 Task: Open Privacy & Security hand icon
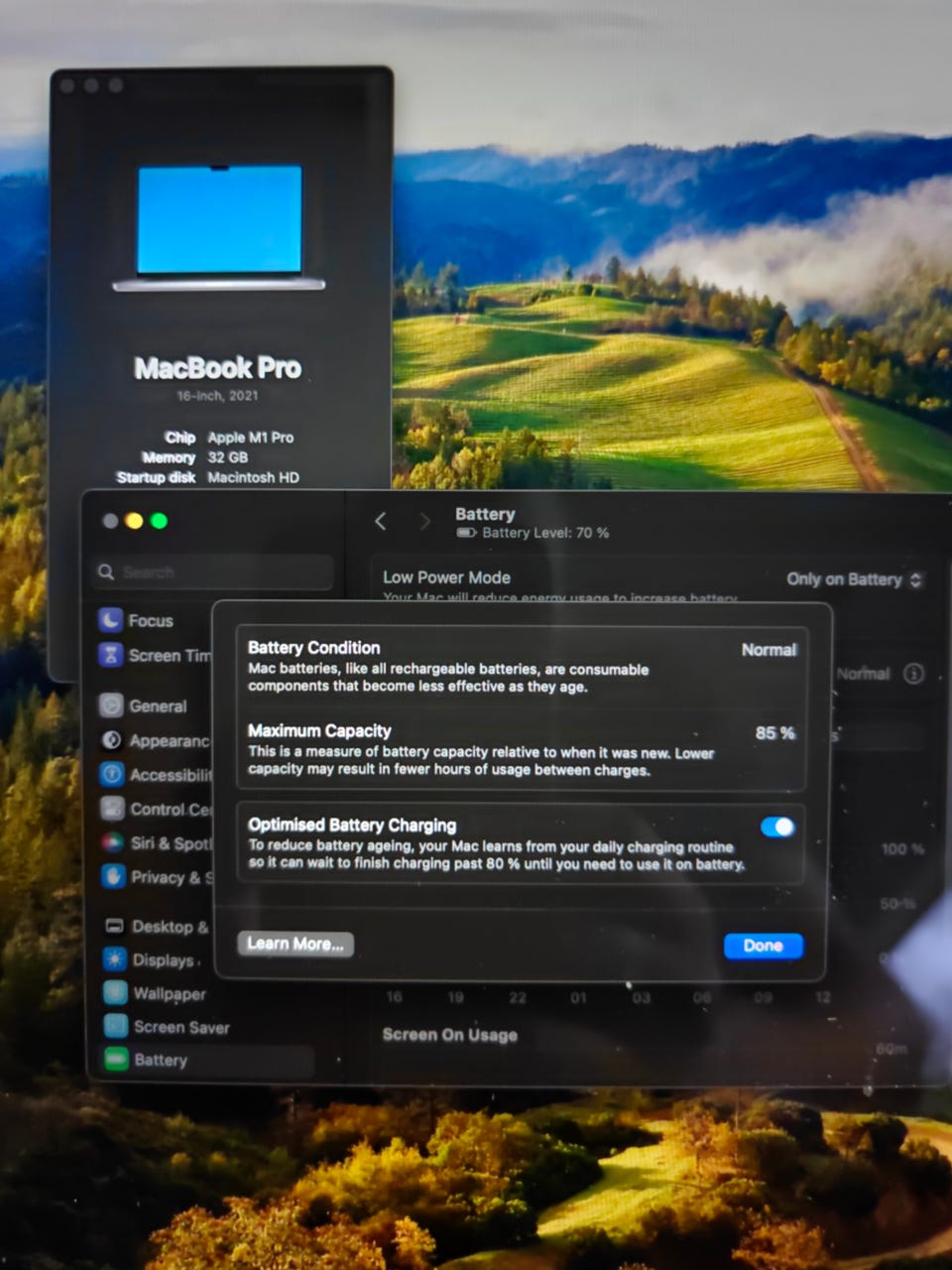tap(113, 876)
